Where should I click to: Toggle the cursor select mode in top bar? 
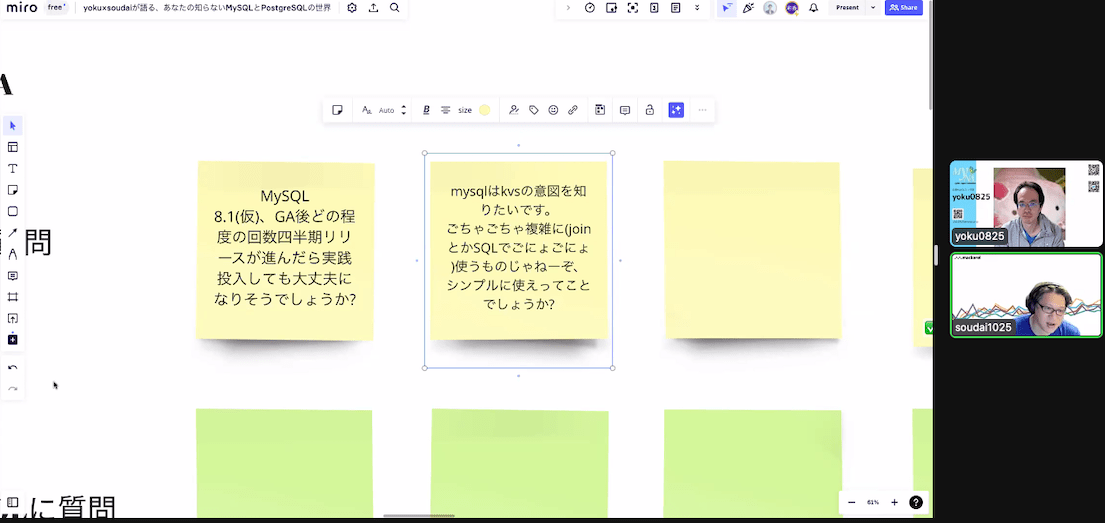[726, 8]
